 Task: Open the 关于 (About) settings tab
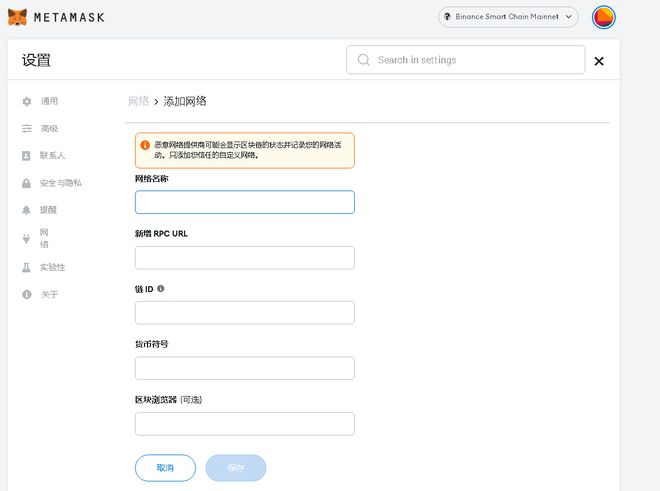tap(49, 294)
